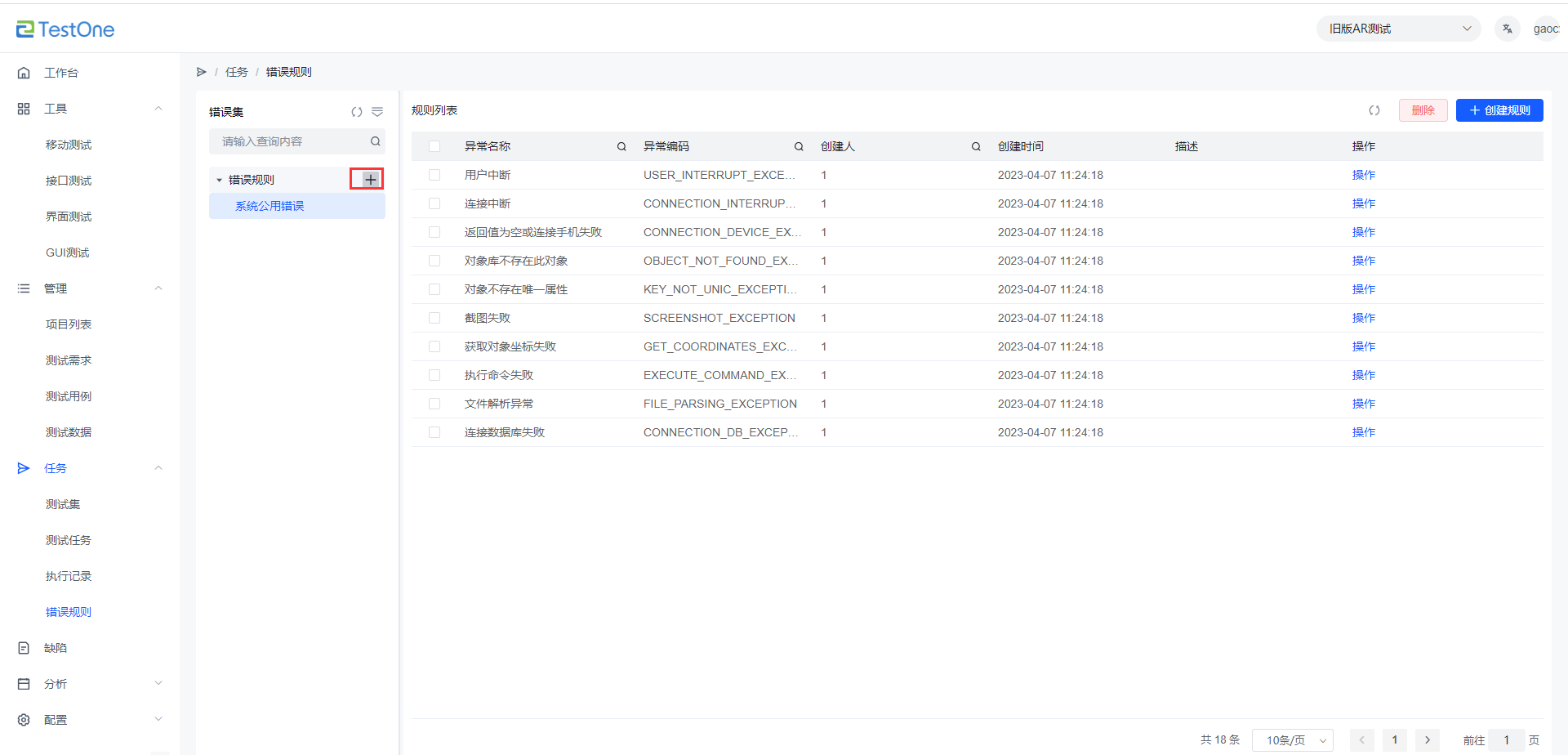Click 操作 link for 连接中断 row
The height and width of the screenshot is (755, 1568).
tap(1363, 203)
